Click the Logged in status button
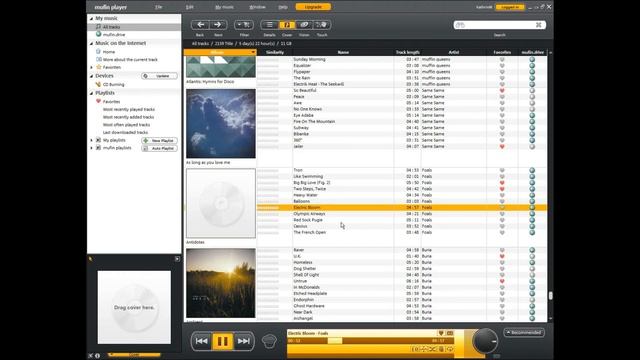The width and height of the screenshot is (640, 360). coord(510,7)
